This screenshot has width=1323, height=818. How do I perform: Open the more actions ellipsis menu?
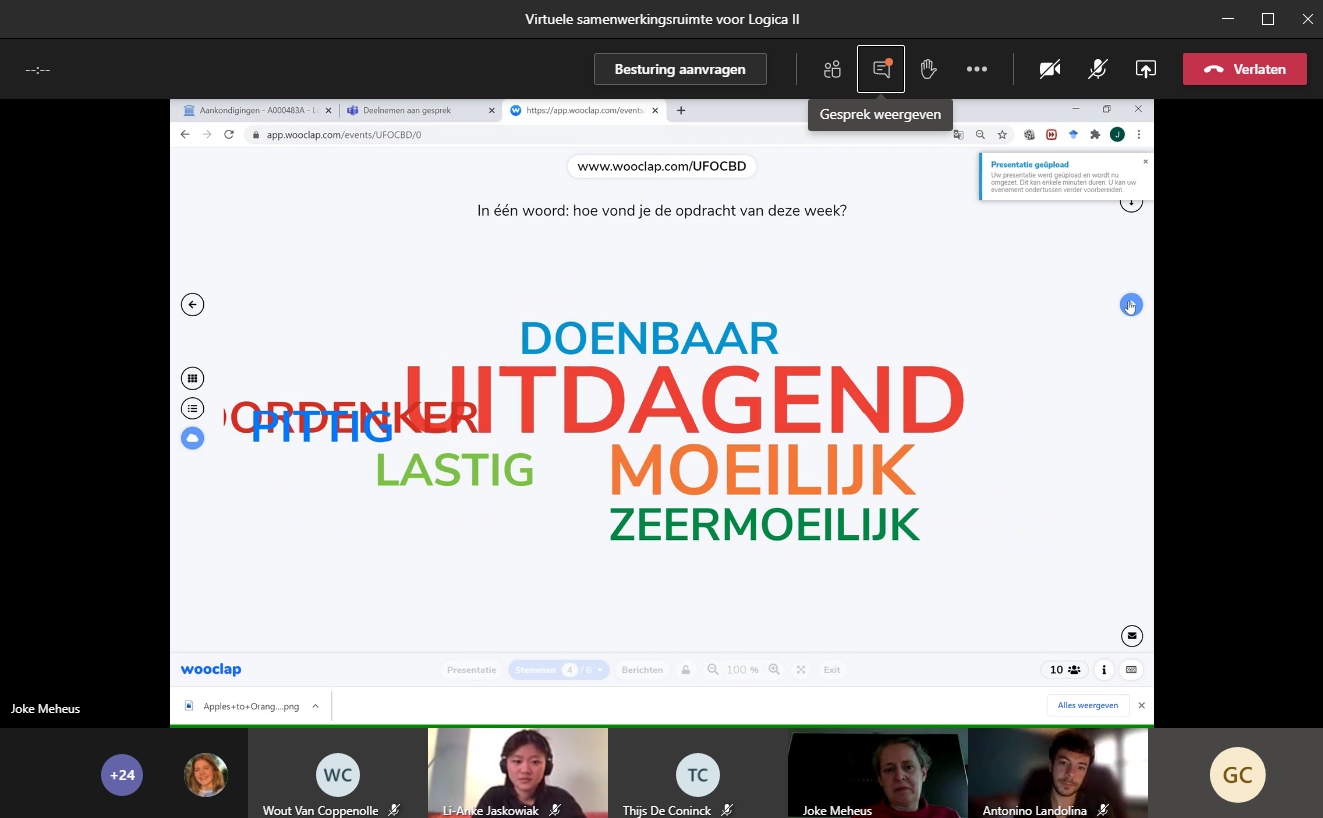(x=977, y=69)
